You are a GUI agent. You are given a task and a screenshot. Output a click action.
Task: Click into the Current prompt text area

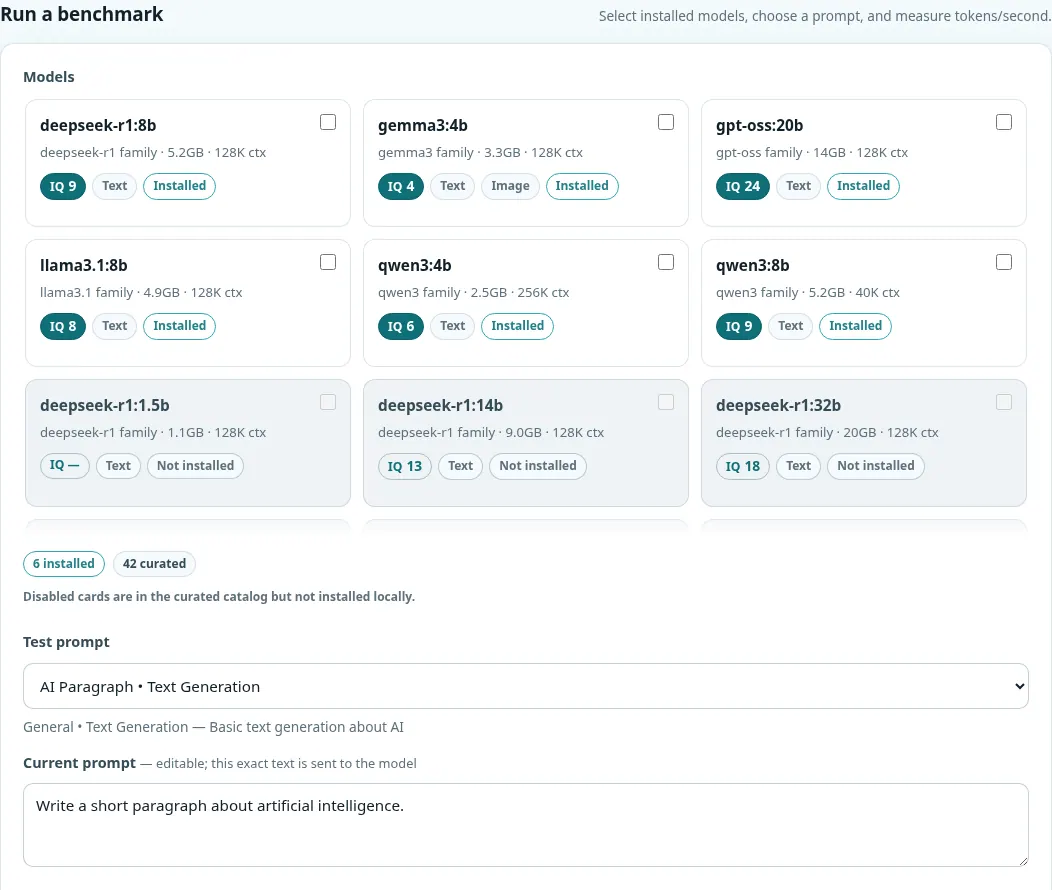pyautogui.click(x=525, y=825)
